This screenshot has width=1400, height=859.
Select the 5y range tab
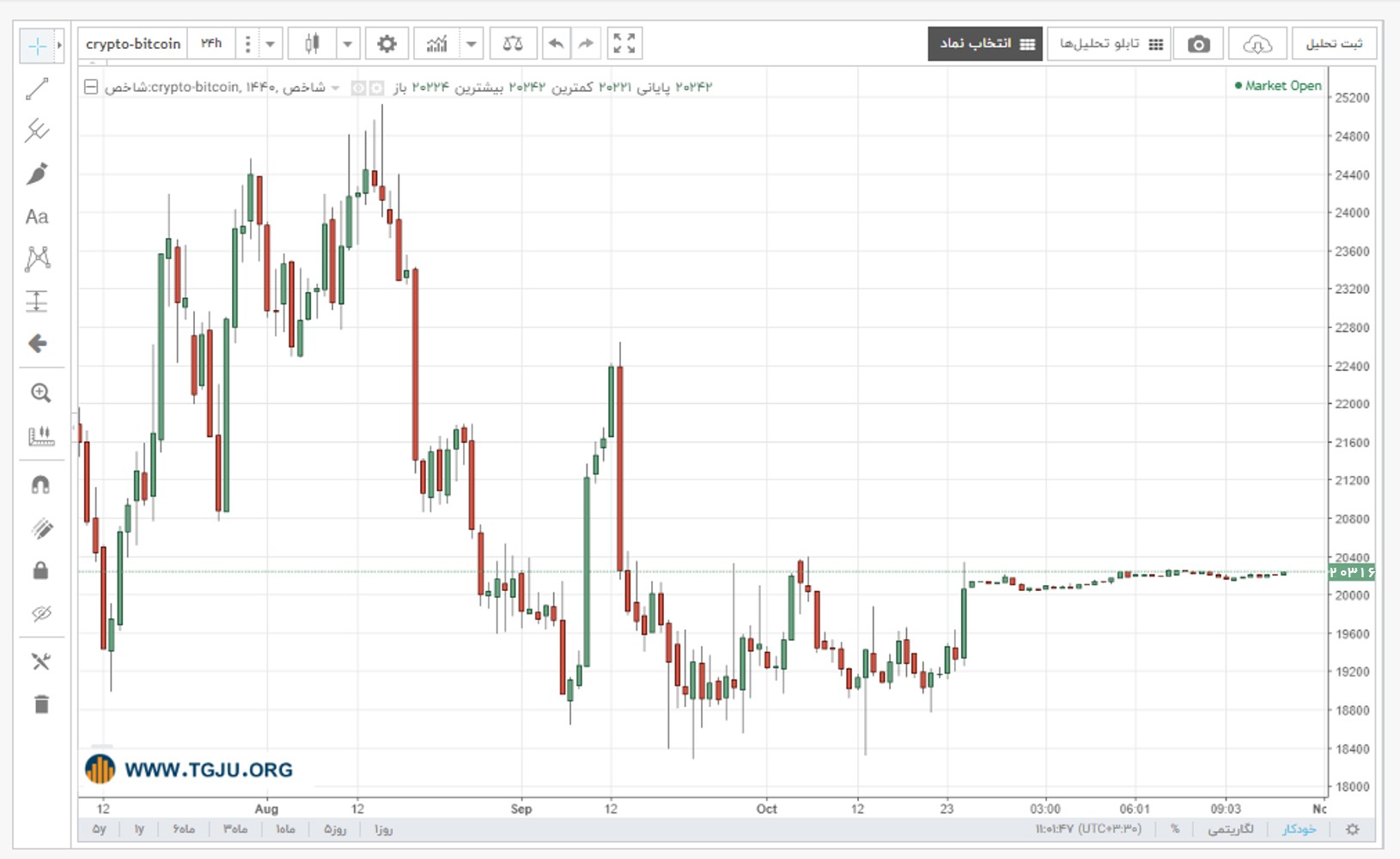coord(100,830)
